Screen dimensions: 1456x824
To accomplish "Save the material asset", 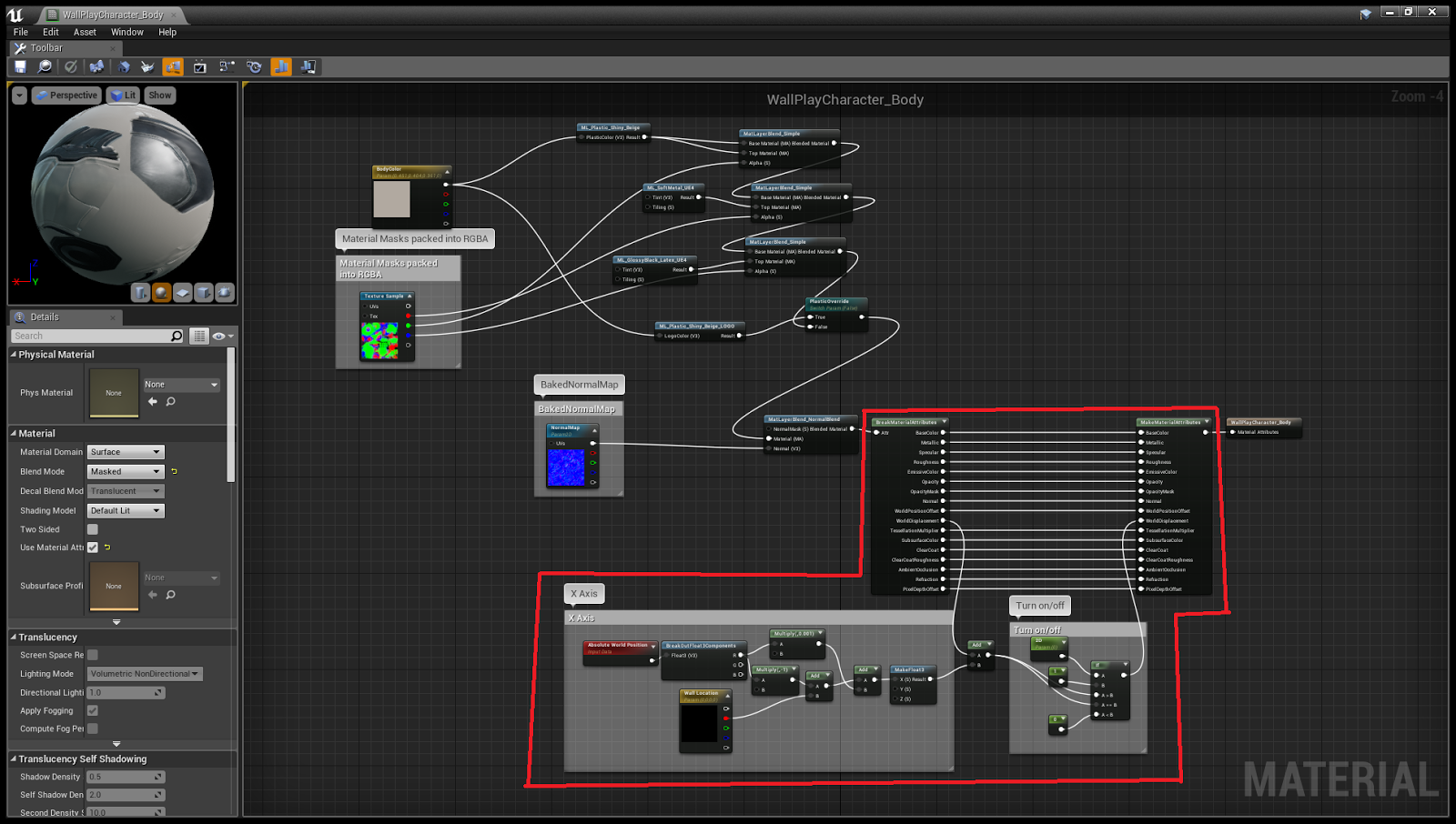I will click(20, 66).
